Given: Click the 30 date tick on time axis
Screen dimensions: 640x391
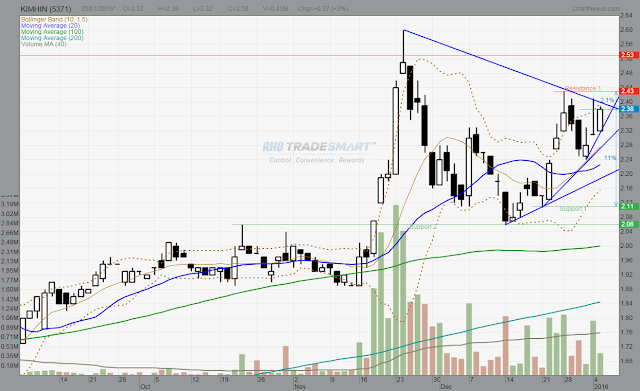Looking at the screenshot, I should pos(437,380).
